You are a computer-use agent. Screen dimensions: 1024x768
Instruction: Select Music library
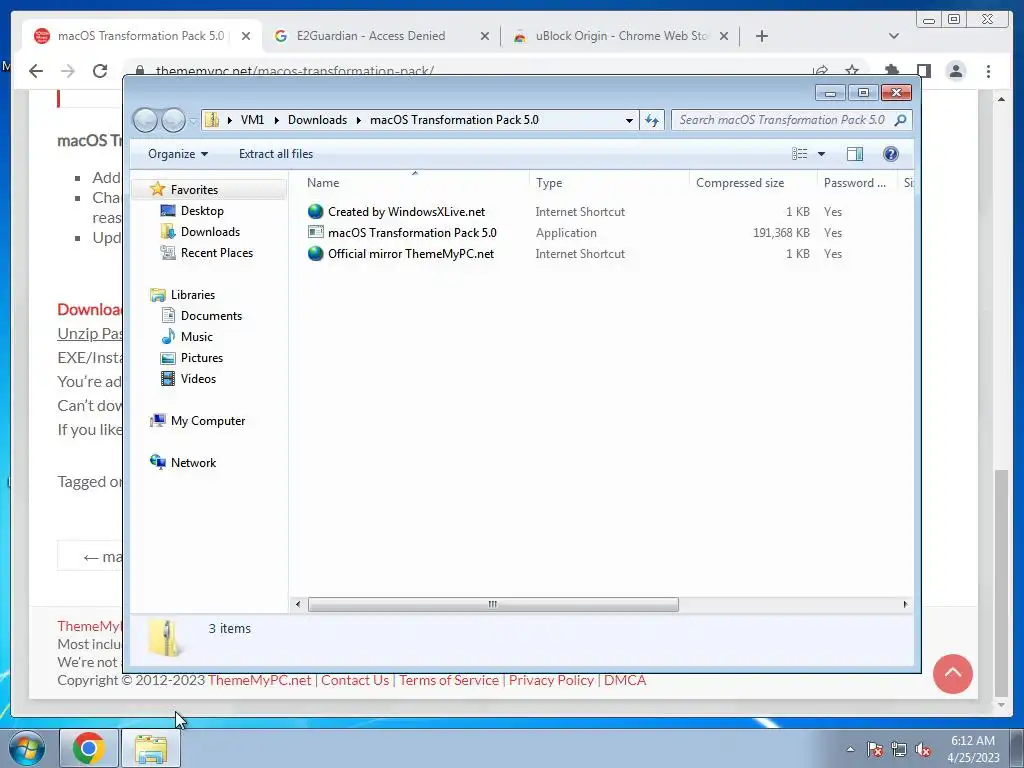point(197,336)
